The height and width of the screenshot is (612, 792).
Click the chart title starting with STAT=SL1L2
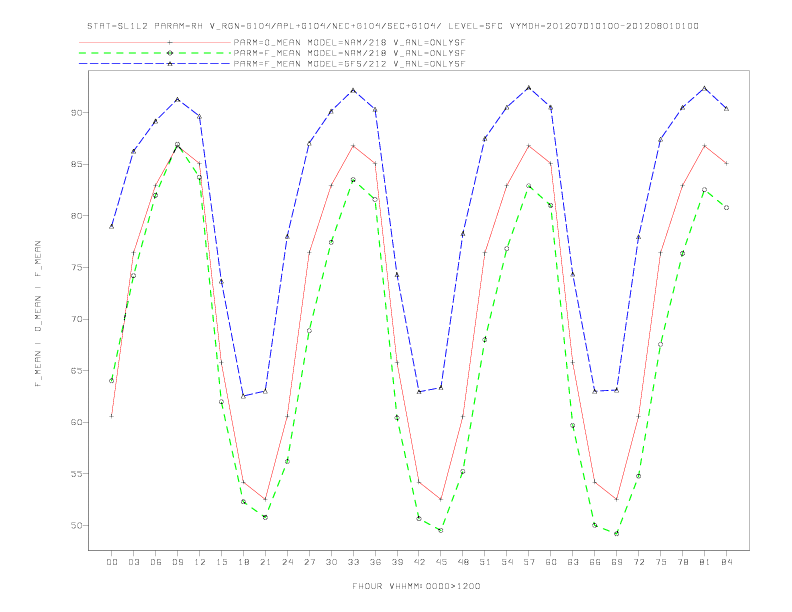click(x=393, y=26)
